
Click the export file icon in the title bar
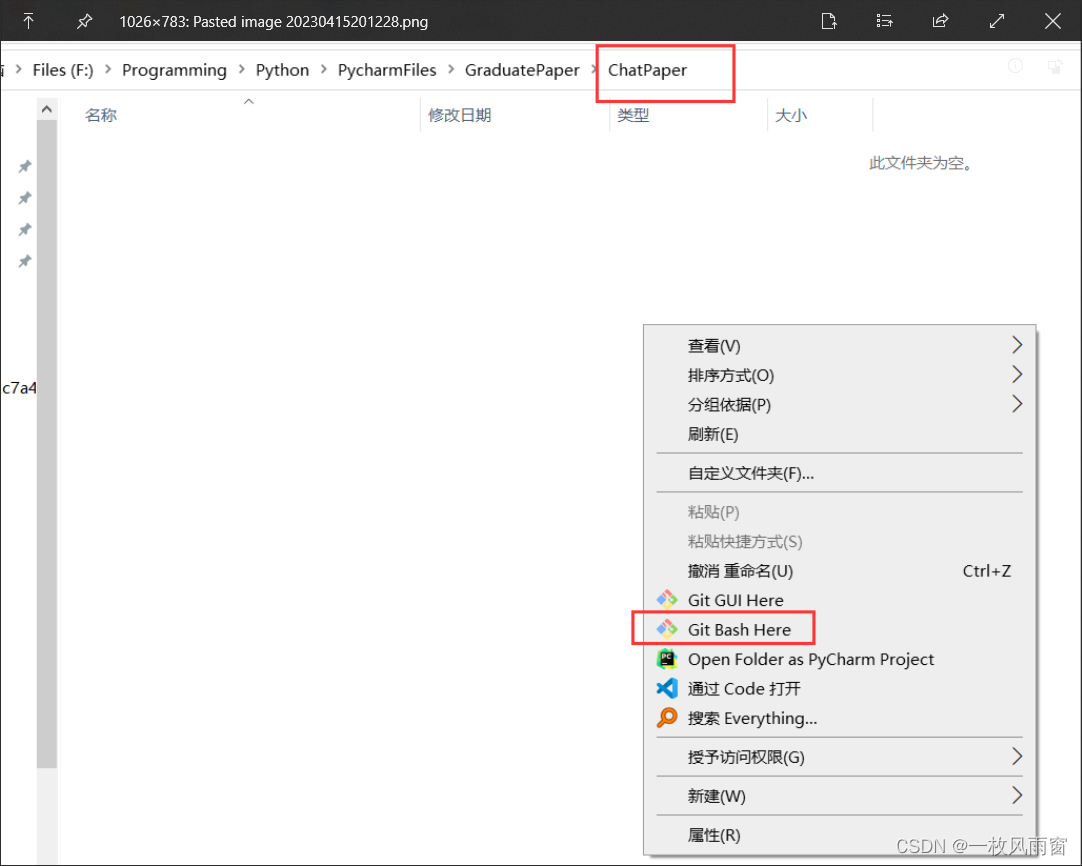[829, 20]
